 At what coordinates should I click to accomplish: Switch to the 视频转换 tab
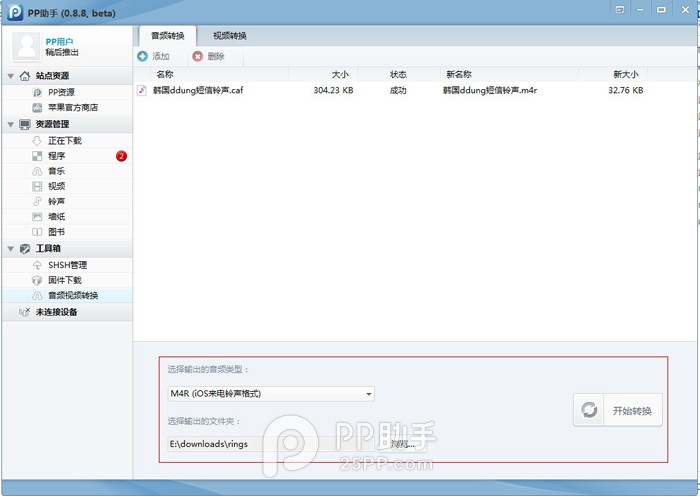coord(229,36)
